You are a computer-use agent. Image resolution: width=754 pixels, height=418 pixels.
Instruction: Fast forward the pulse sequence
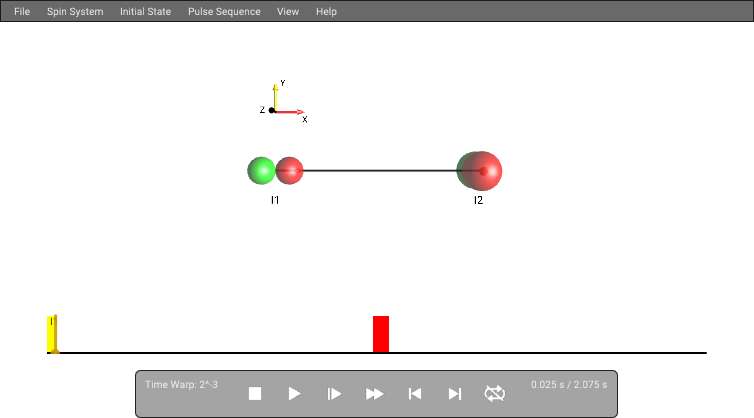pyautogui.click(x=374, y=394)
